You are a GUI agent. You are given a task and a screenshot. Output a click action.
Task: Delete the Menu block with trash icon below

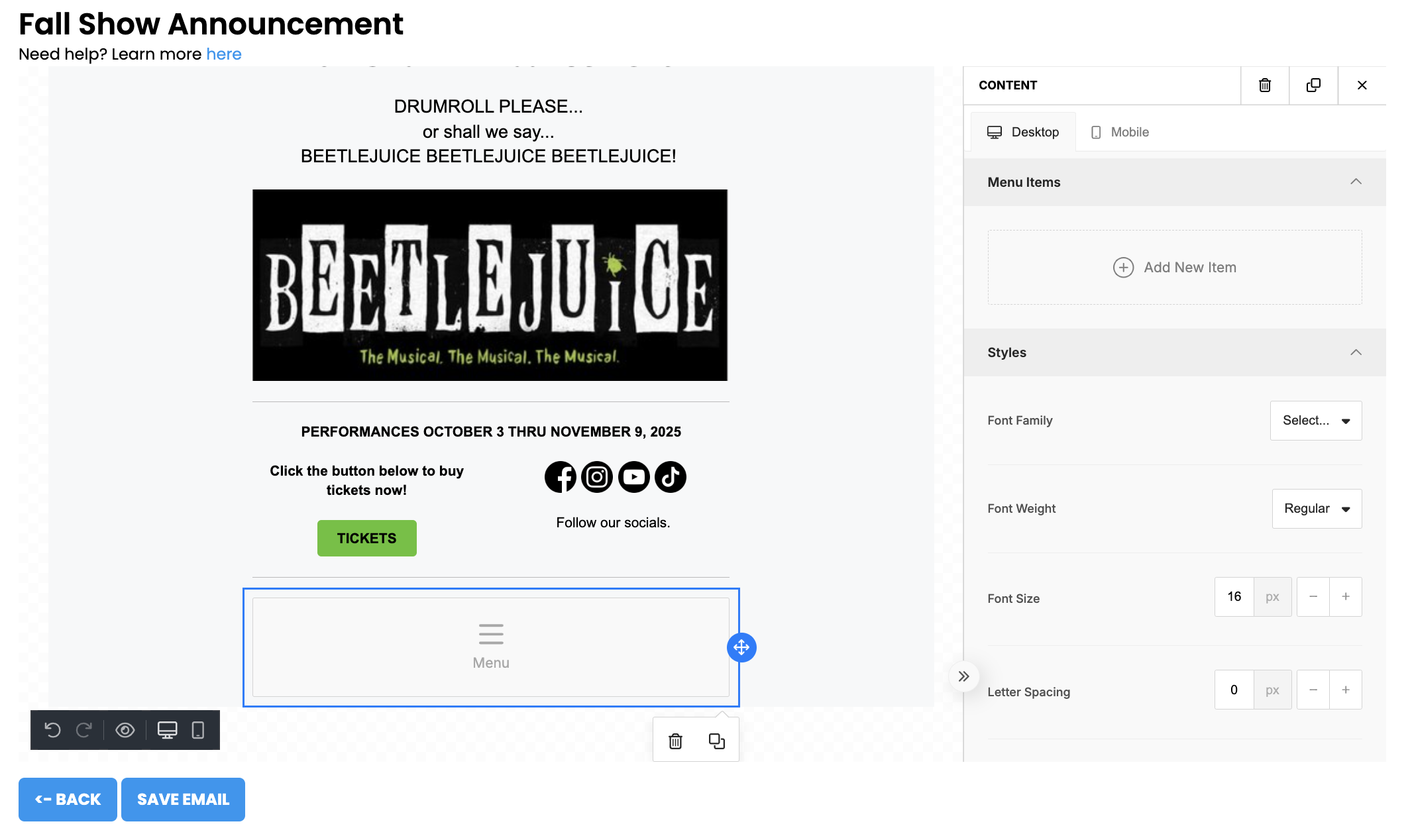tap(675, 741)
